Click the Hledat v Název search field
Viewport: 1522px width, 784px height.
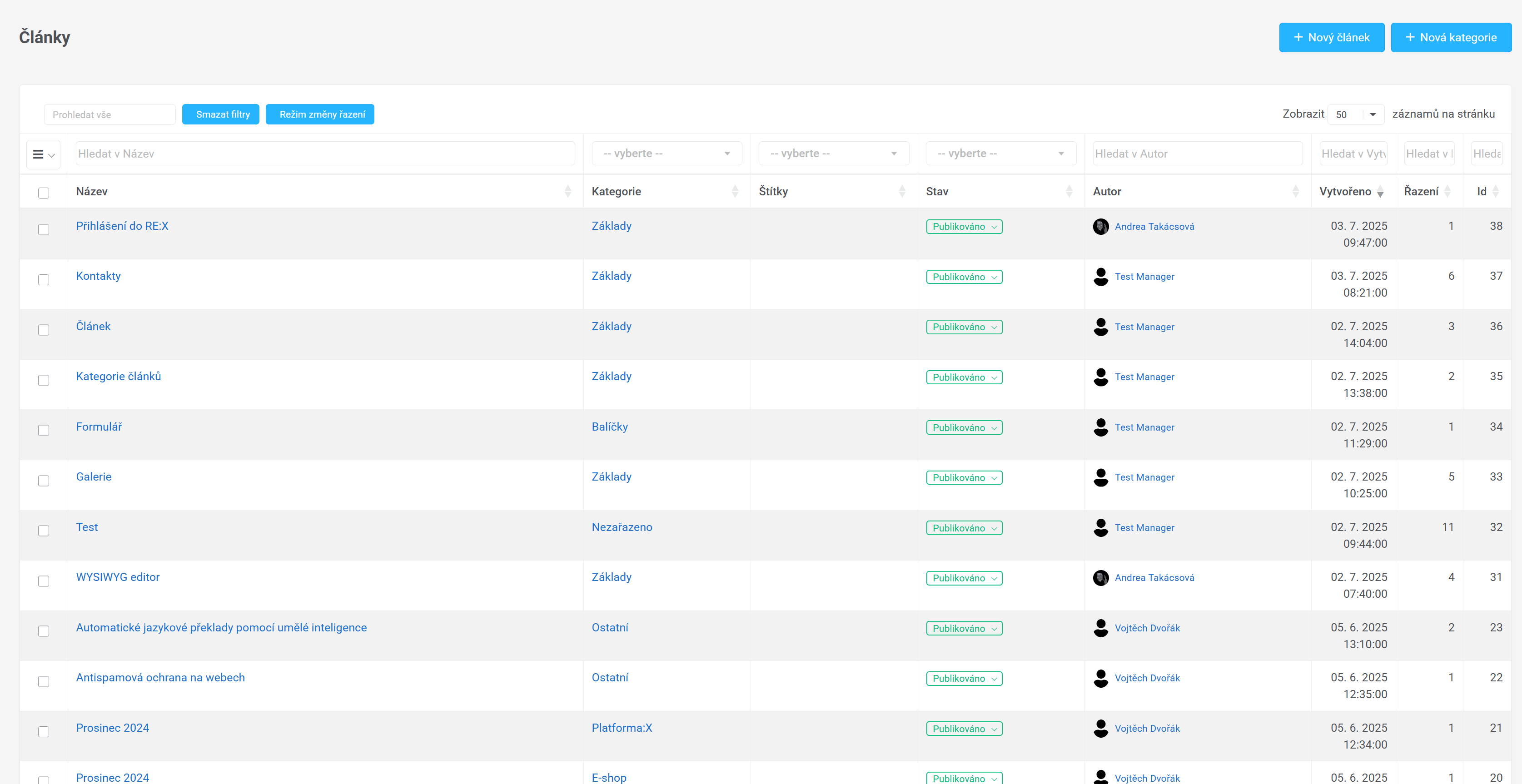[325, 154]
